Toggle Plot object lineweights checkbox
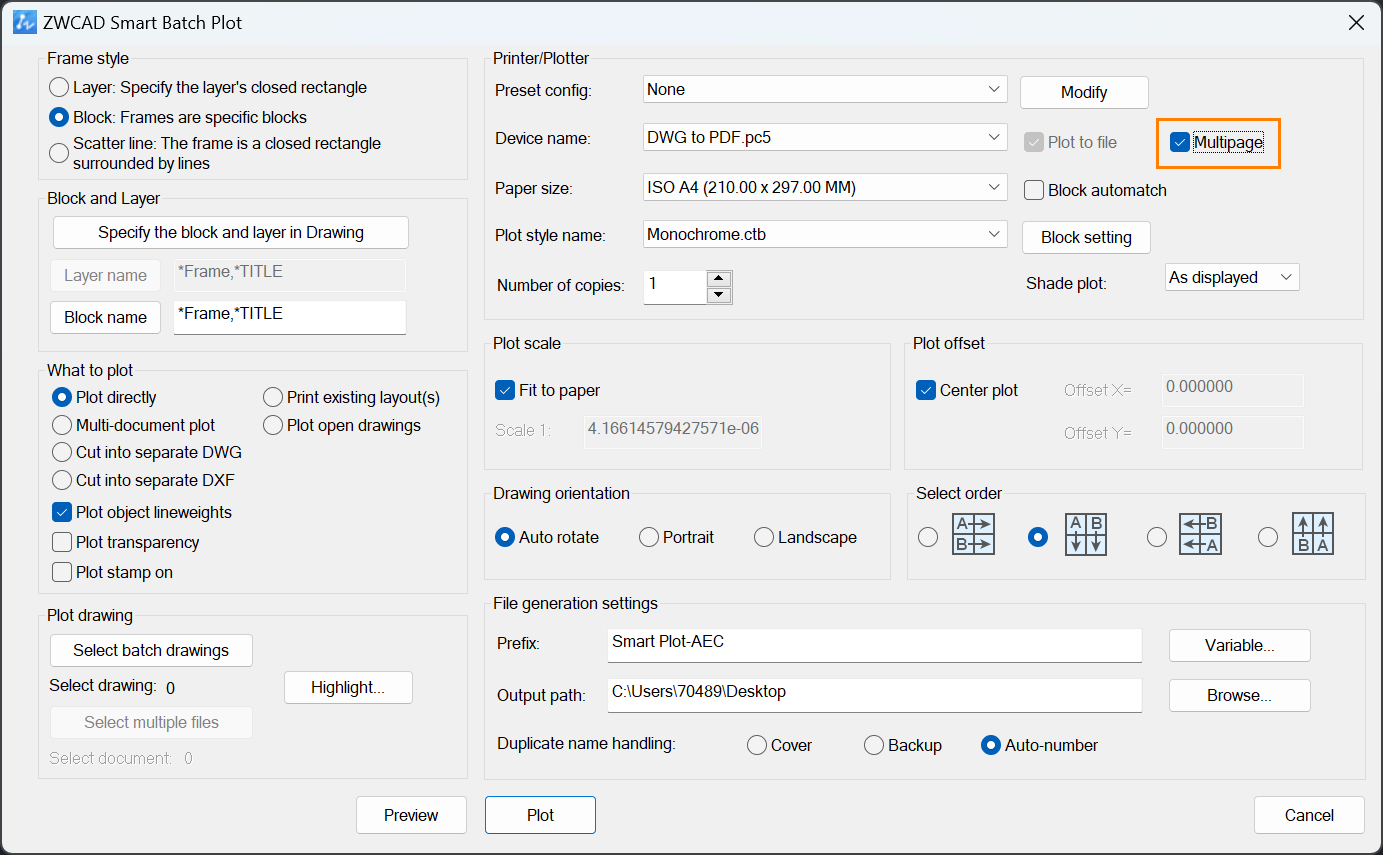Screen dimensions: 1383x855 [x=62, y=512]
